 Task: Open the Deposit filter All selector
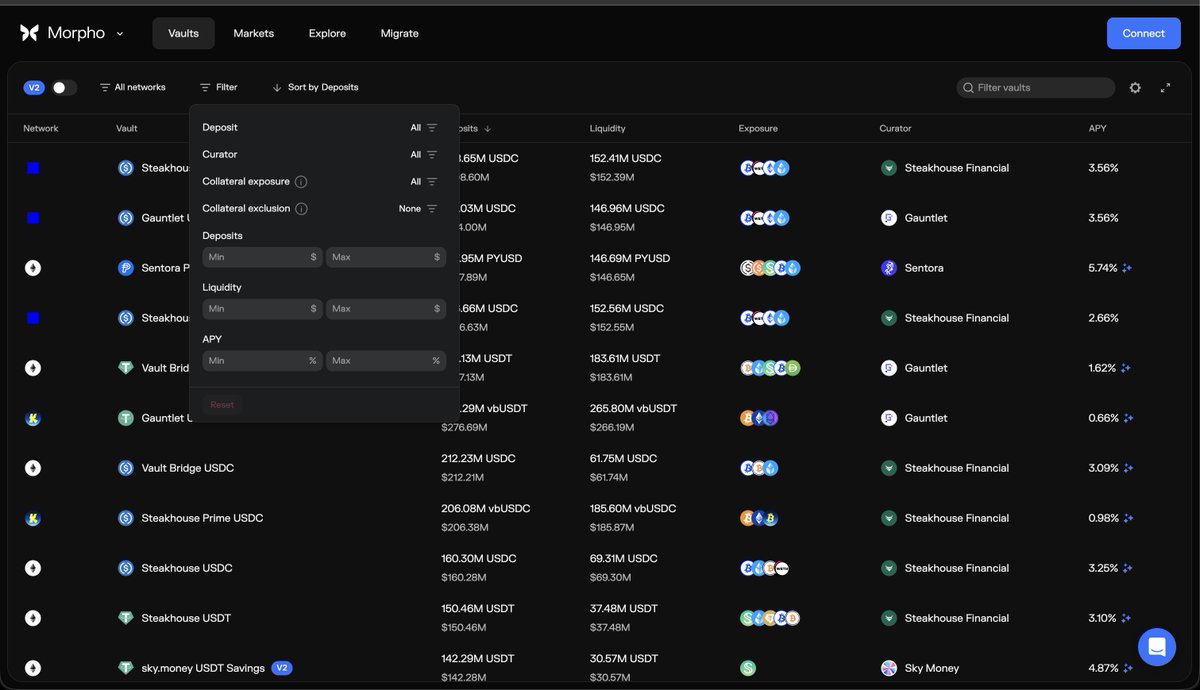[424, 128]
